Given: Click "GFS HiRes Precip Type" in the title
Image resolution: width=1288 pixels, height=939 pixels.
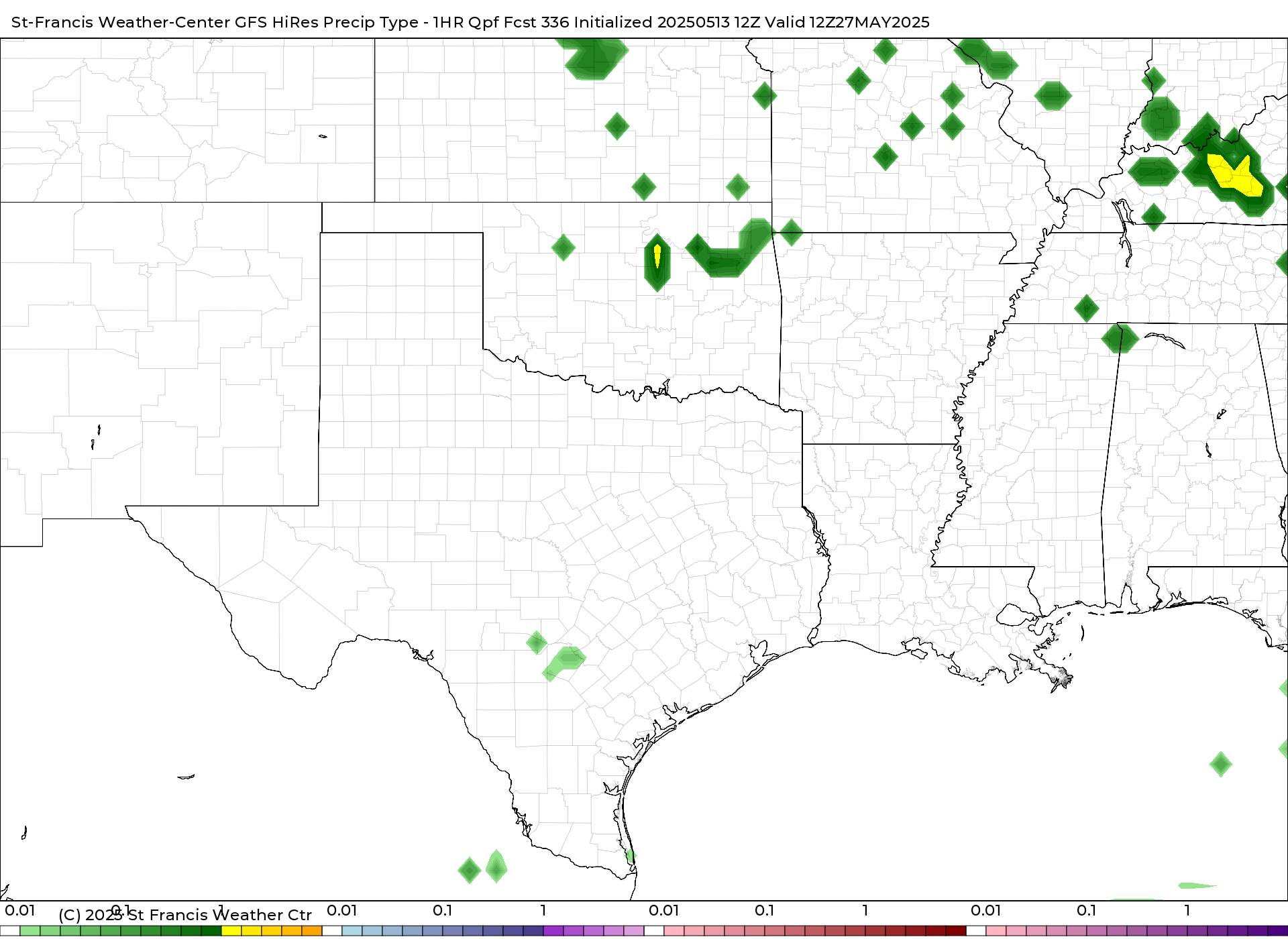Looking at the screenshot, I should (327, 22).
